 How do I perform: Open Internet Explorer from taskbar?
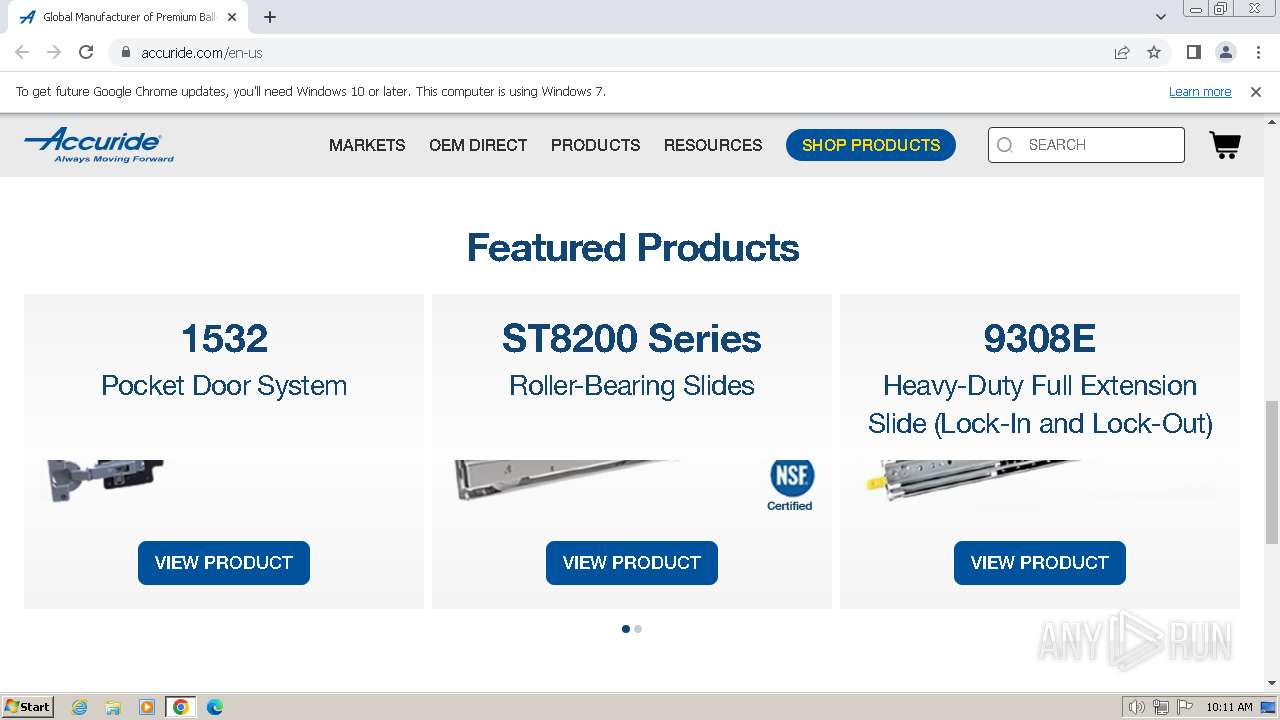tap(80, 707)
